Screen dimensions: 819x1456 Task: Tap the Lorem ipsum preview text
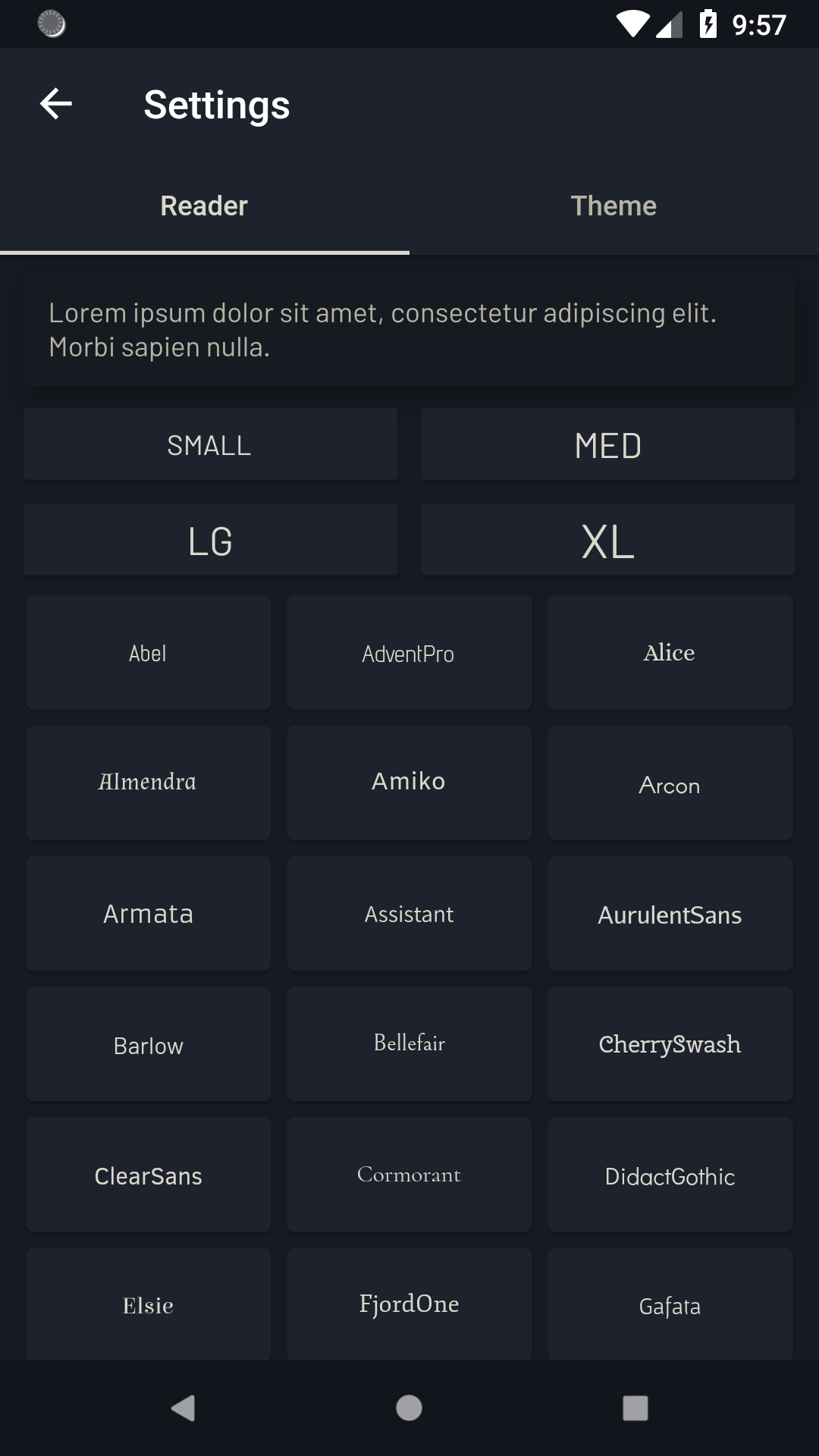pyautogui.click(x=409, y=328)
